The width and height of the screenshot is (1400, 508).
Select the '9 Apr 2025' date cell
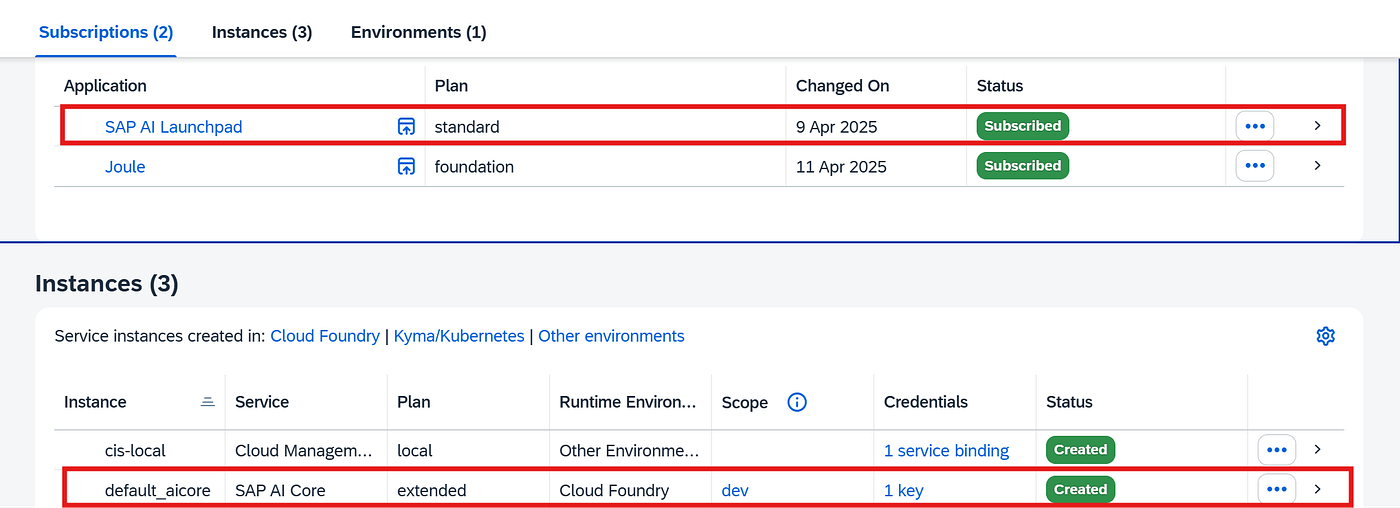pyautogui.click(x=837, y=127)
